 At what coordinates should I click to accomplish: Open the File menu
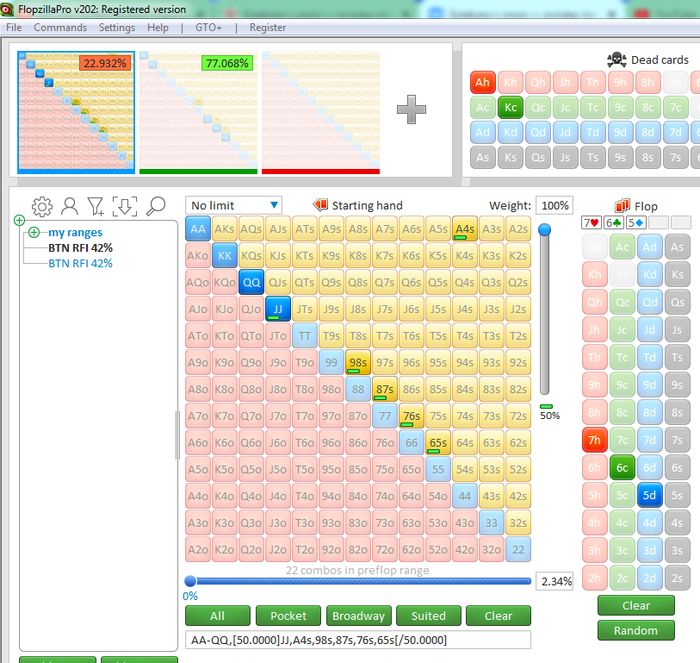click(x=14, y=27)
